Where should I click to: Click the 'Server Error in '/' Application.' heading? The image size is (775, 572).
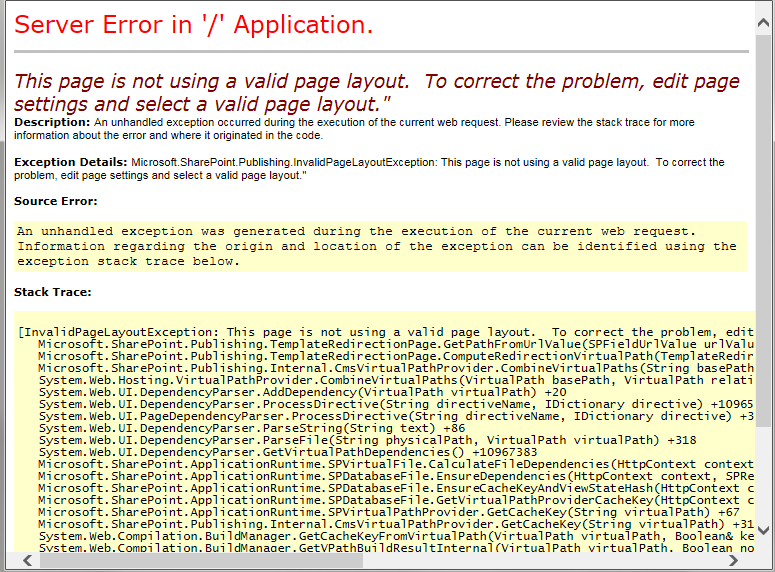[194, 25]
